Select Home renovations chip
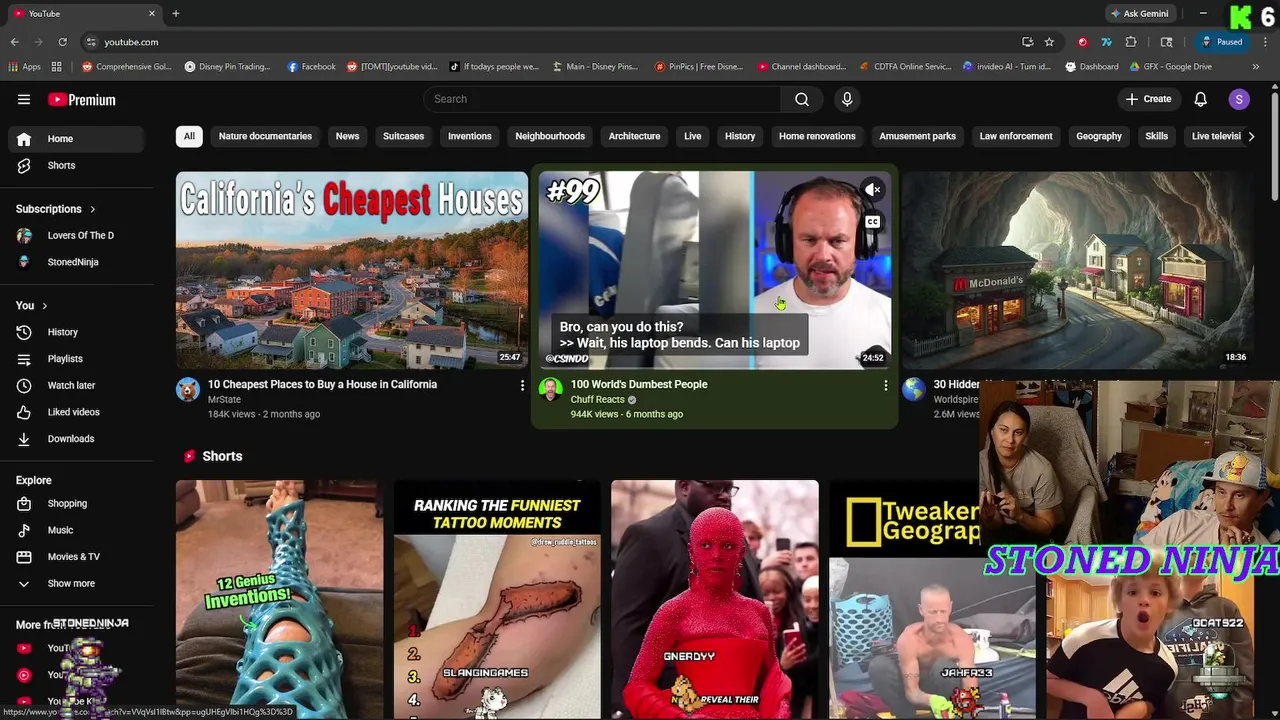The image size is (1280, 720). pyautogui.click(x=817, y=136)
